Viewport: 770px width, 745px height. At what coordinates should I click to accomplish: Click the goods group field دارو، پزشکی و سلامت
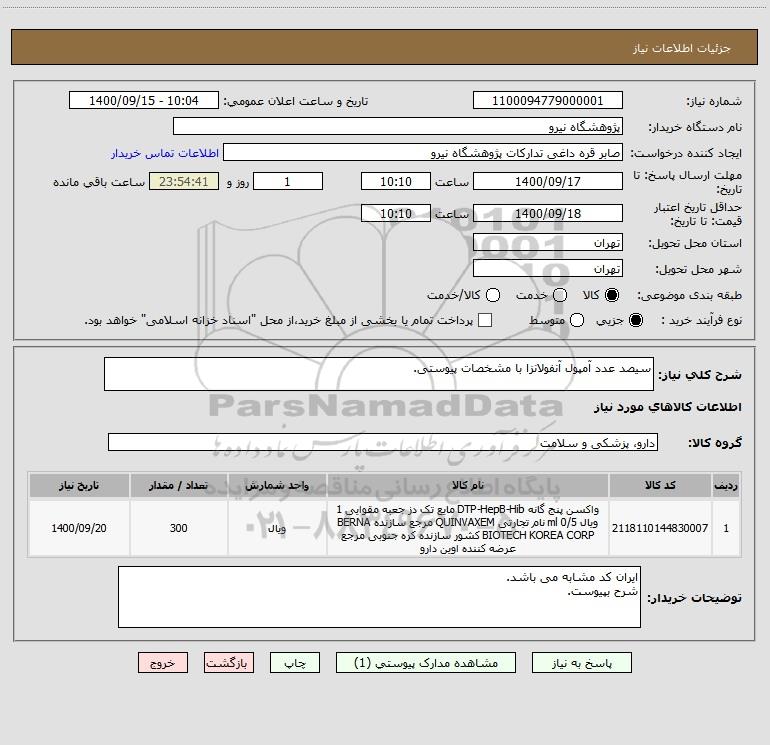(x=383, y=442)
